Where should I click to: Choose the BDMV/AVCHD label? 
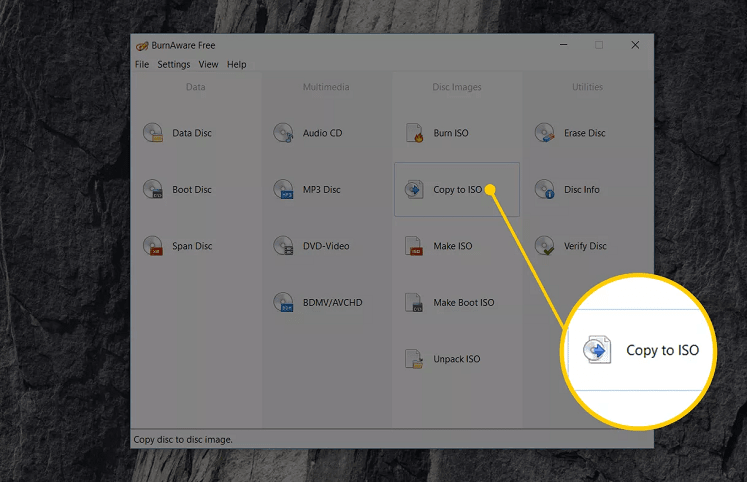pyautogui.click(x=333, y=302)
